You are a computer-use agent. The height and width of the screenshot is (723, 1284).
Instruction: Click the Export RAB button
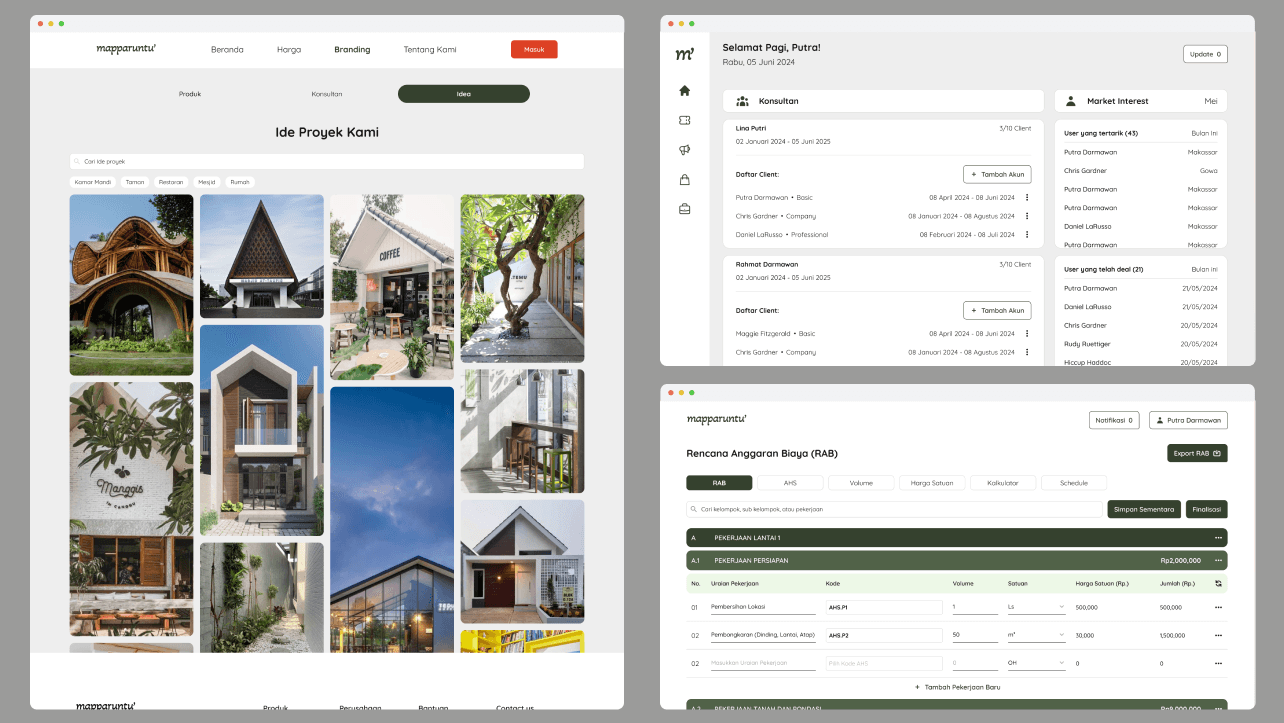(1197, 453)
